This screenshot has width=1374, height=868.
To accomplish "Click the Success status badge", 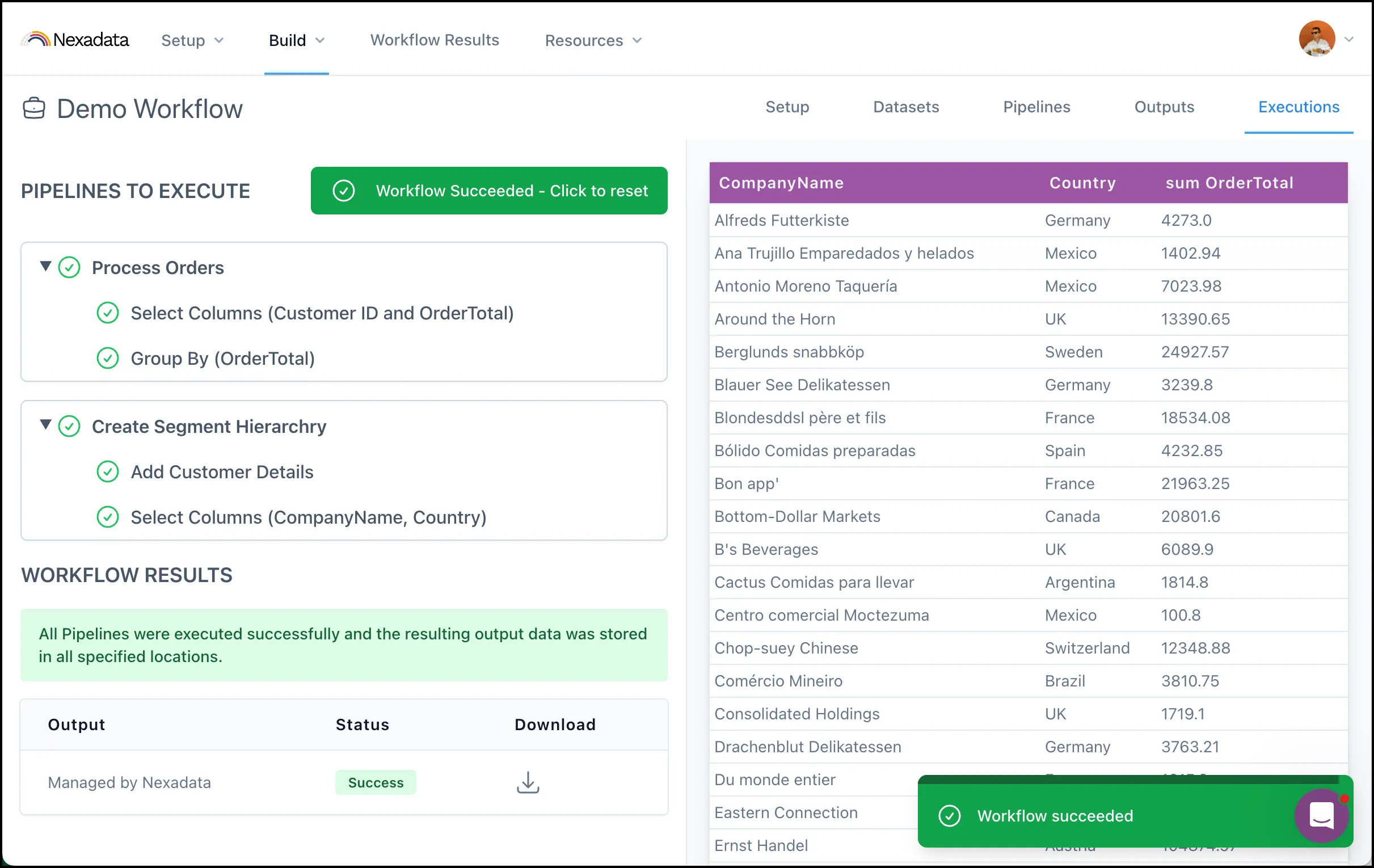I will tap(376, 782).
